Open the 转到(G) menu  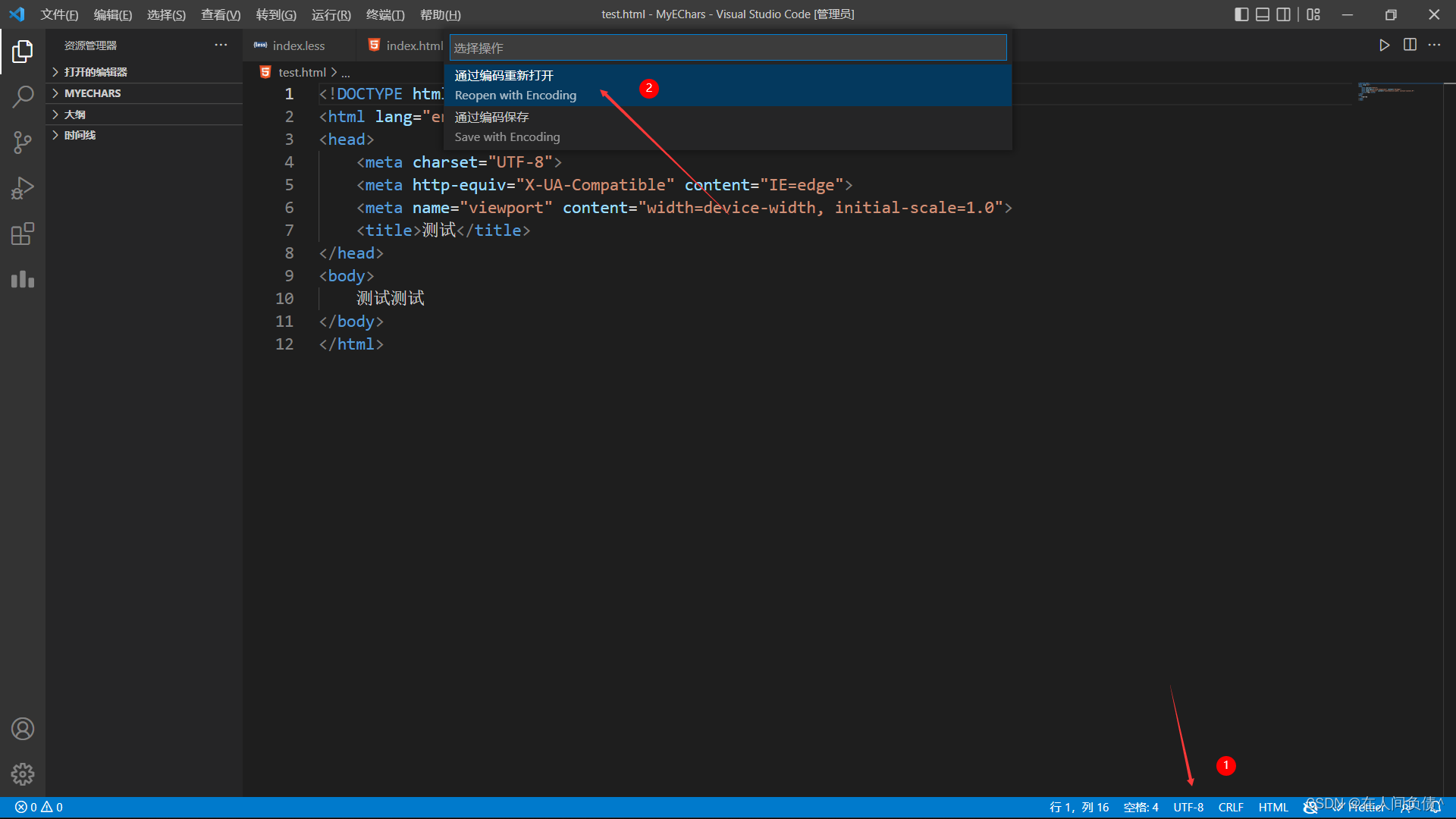point(276,14)
